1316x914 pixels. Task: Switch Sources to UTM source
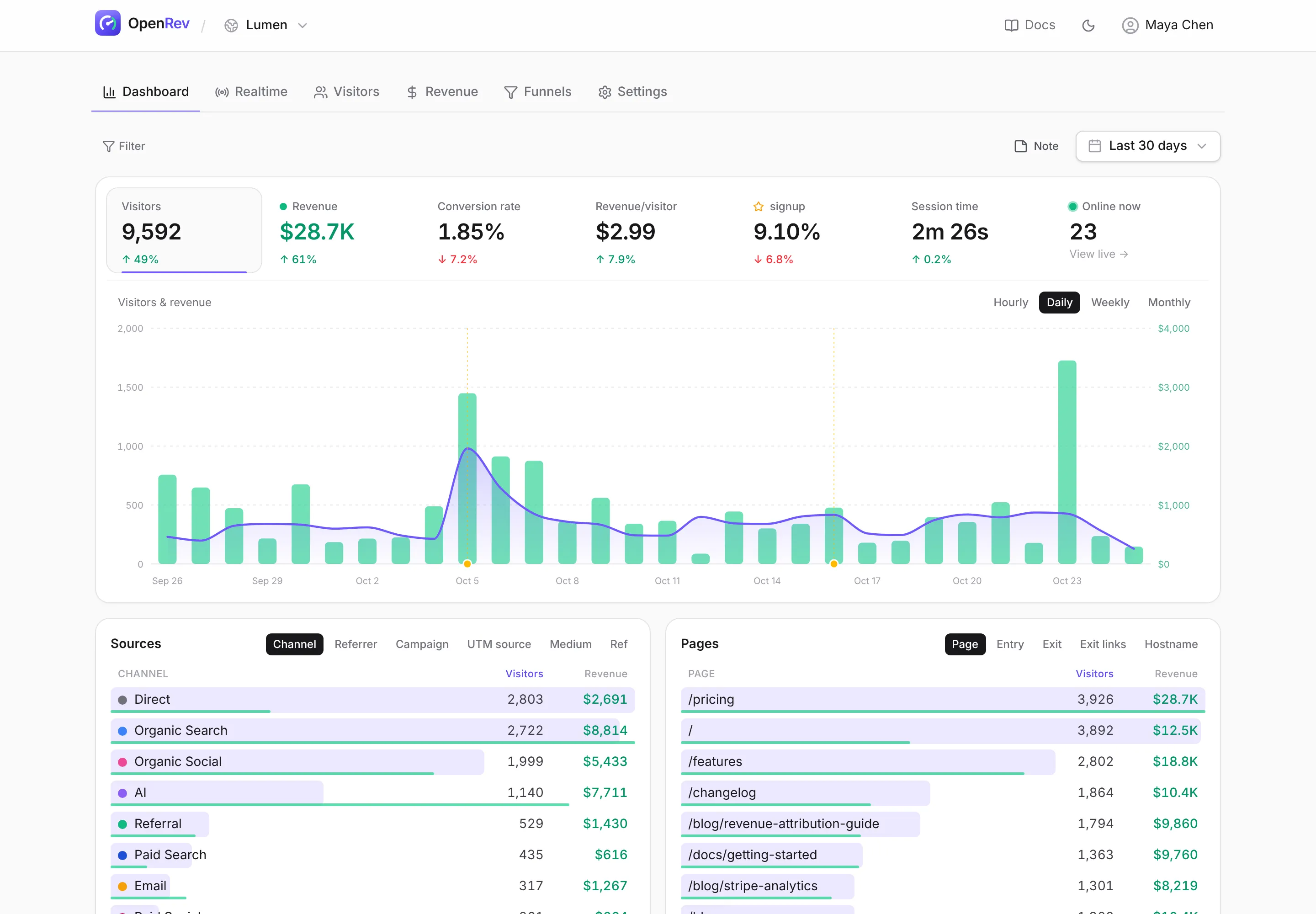(499, 644)
